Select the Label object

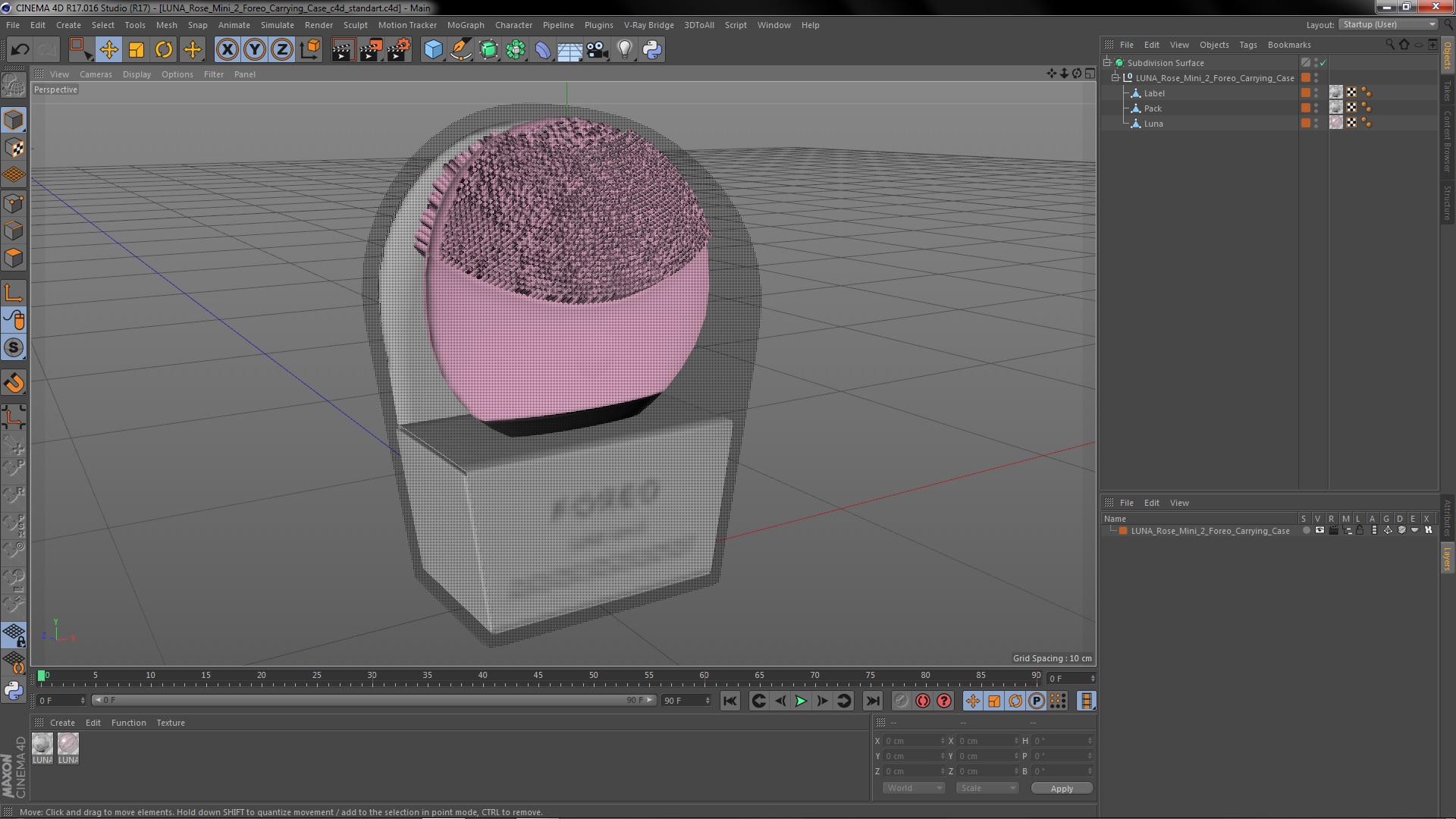(x=1154, y=93)
